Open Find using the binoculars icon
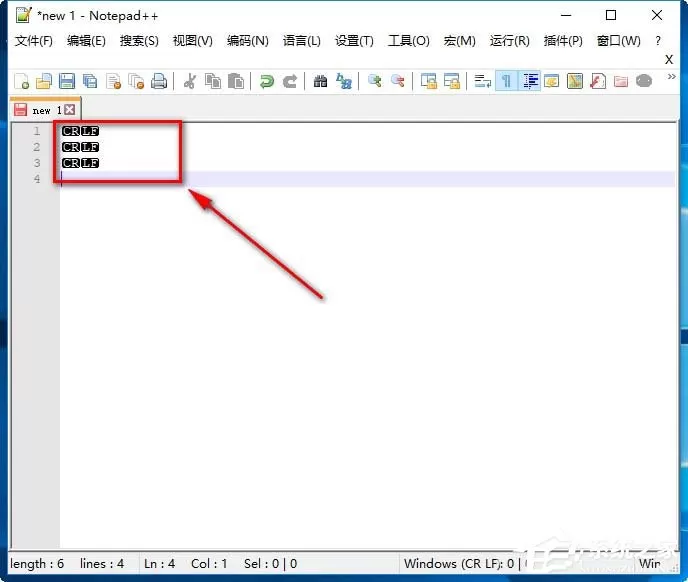This screenshot has height=582, width=688. 320,81
